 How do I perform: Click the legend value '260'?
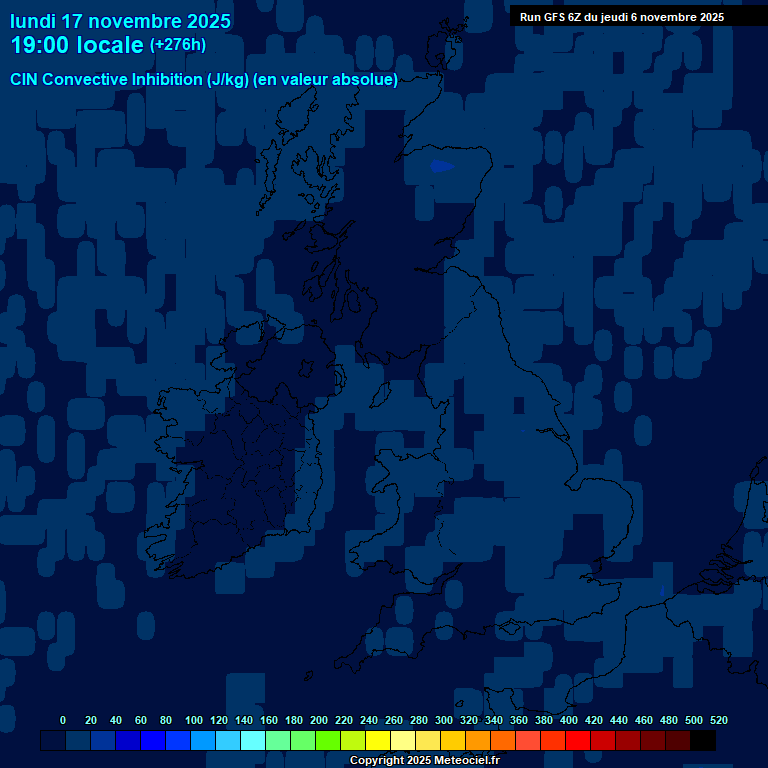(394, 720)
